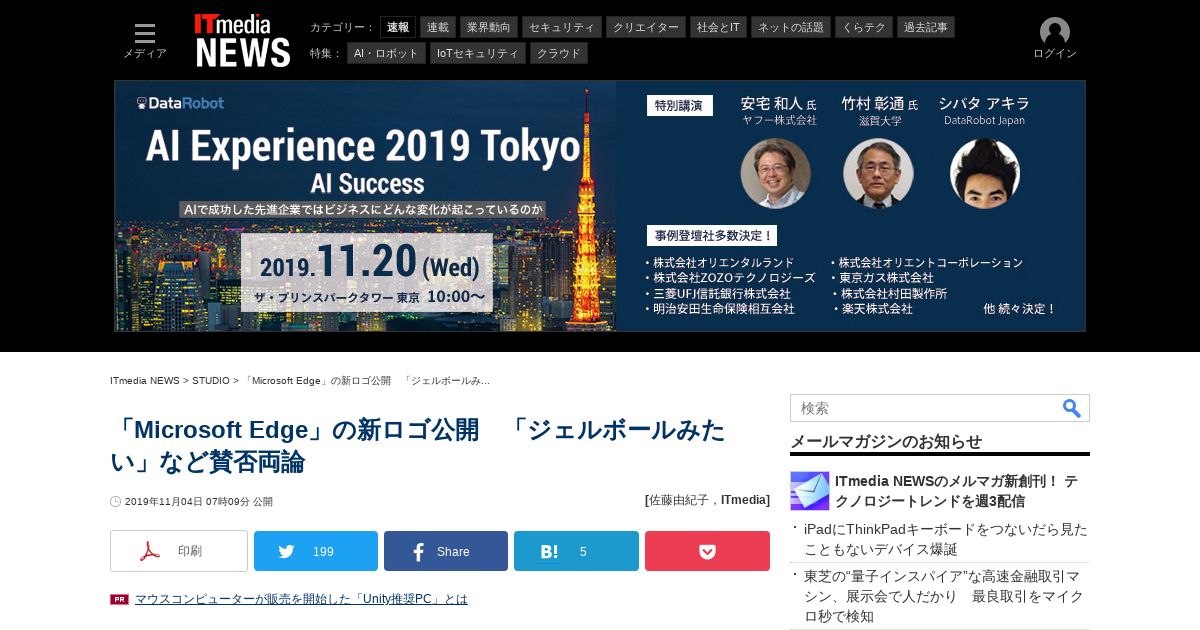The image size is (1200, 630).
Task: Click the ITmedia NEWS breadcrumb link
Action: point(145,381)
